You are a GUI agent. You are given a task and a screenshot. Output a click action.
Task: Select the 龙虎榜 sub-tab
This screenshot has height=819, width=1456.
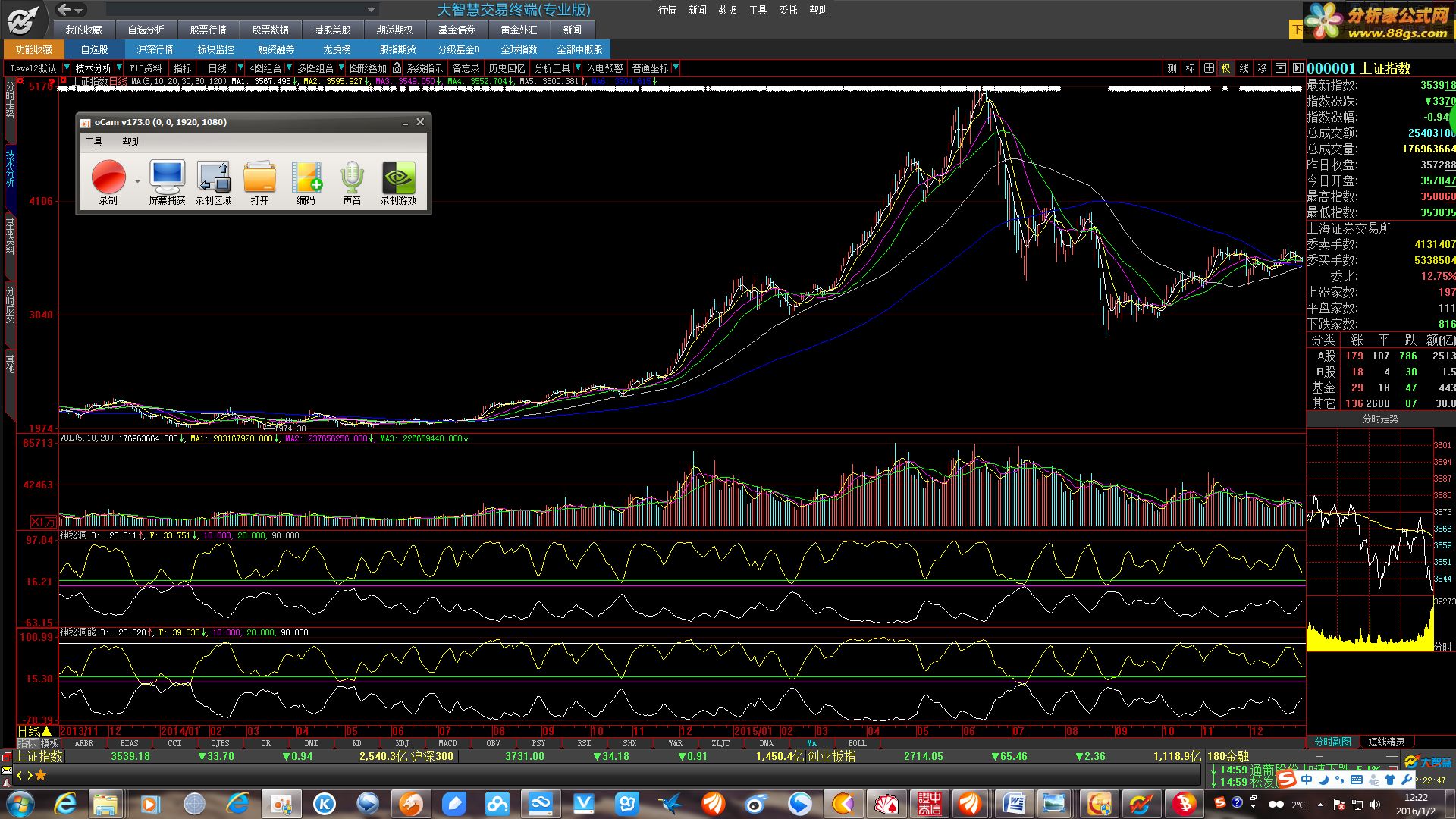(337, 49)
